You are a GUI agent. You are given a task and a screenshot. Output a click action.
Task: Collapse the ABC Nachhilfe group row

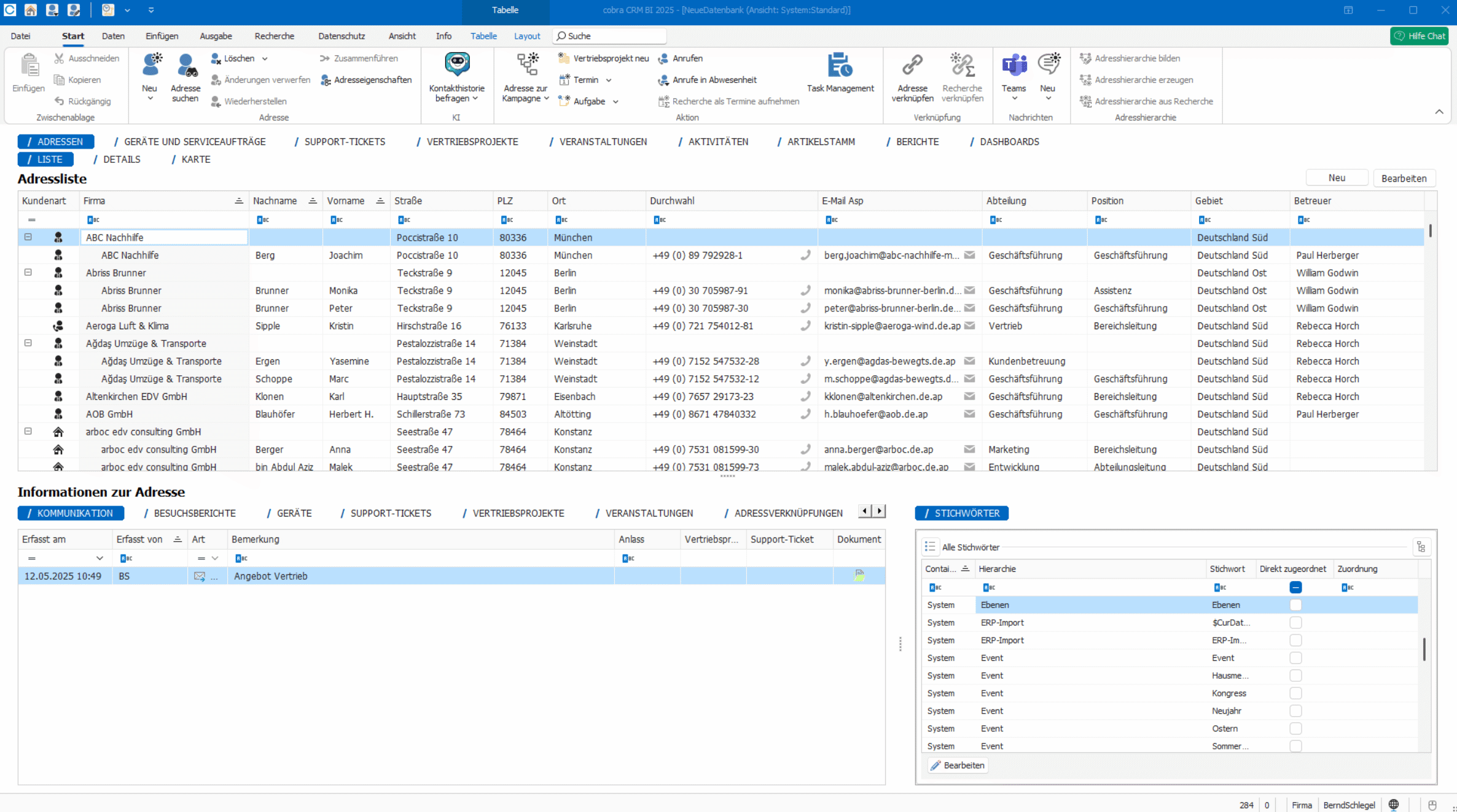(28, 237)
